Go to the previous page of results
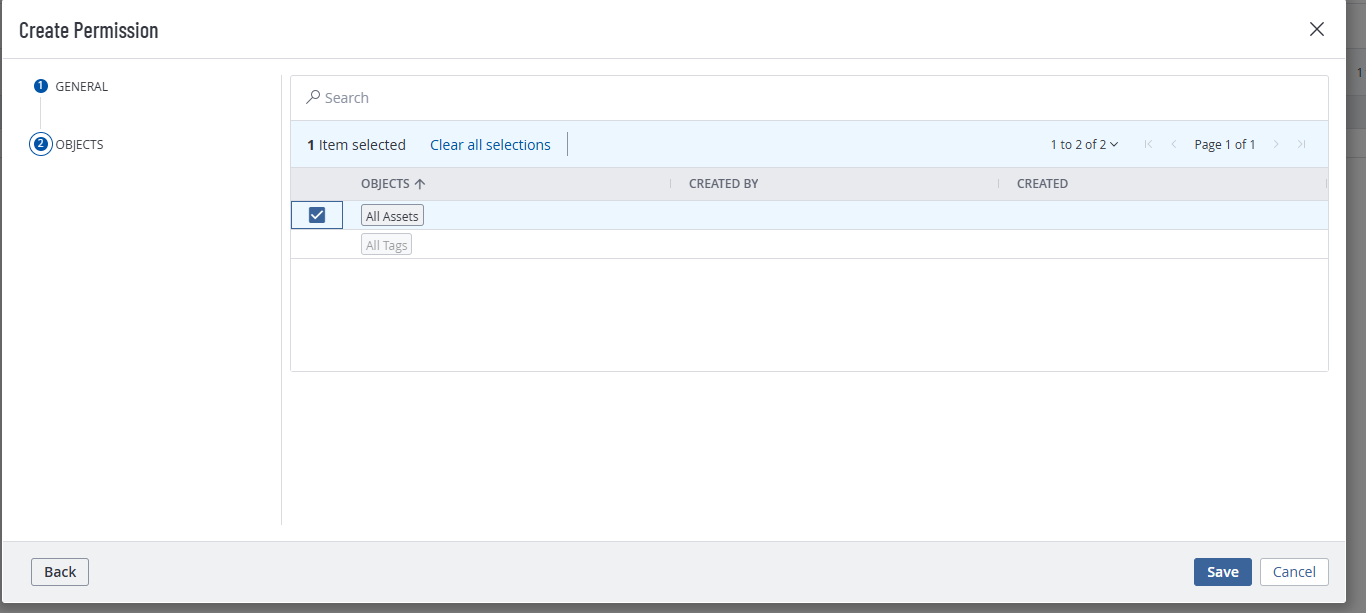The height and width of the screenshot is (613, 1366). 1174,145
